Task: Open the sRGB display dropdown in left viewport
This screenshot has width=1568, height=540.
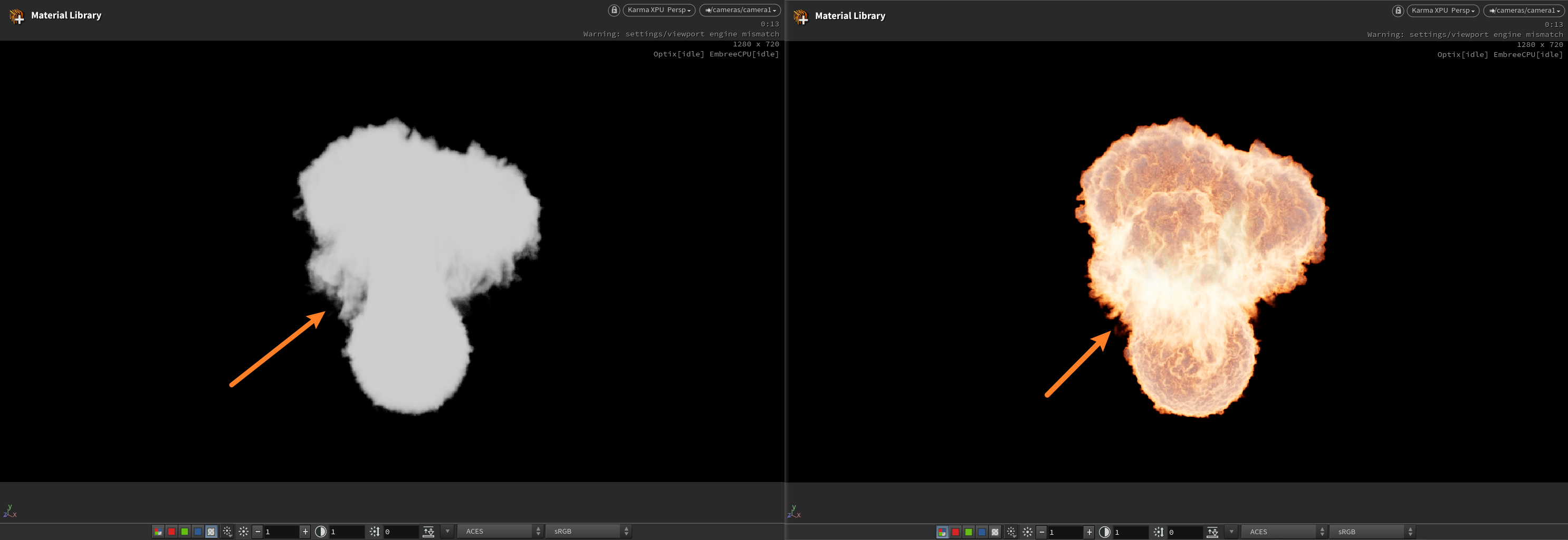Action: coord(588,532)
